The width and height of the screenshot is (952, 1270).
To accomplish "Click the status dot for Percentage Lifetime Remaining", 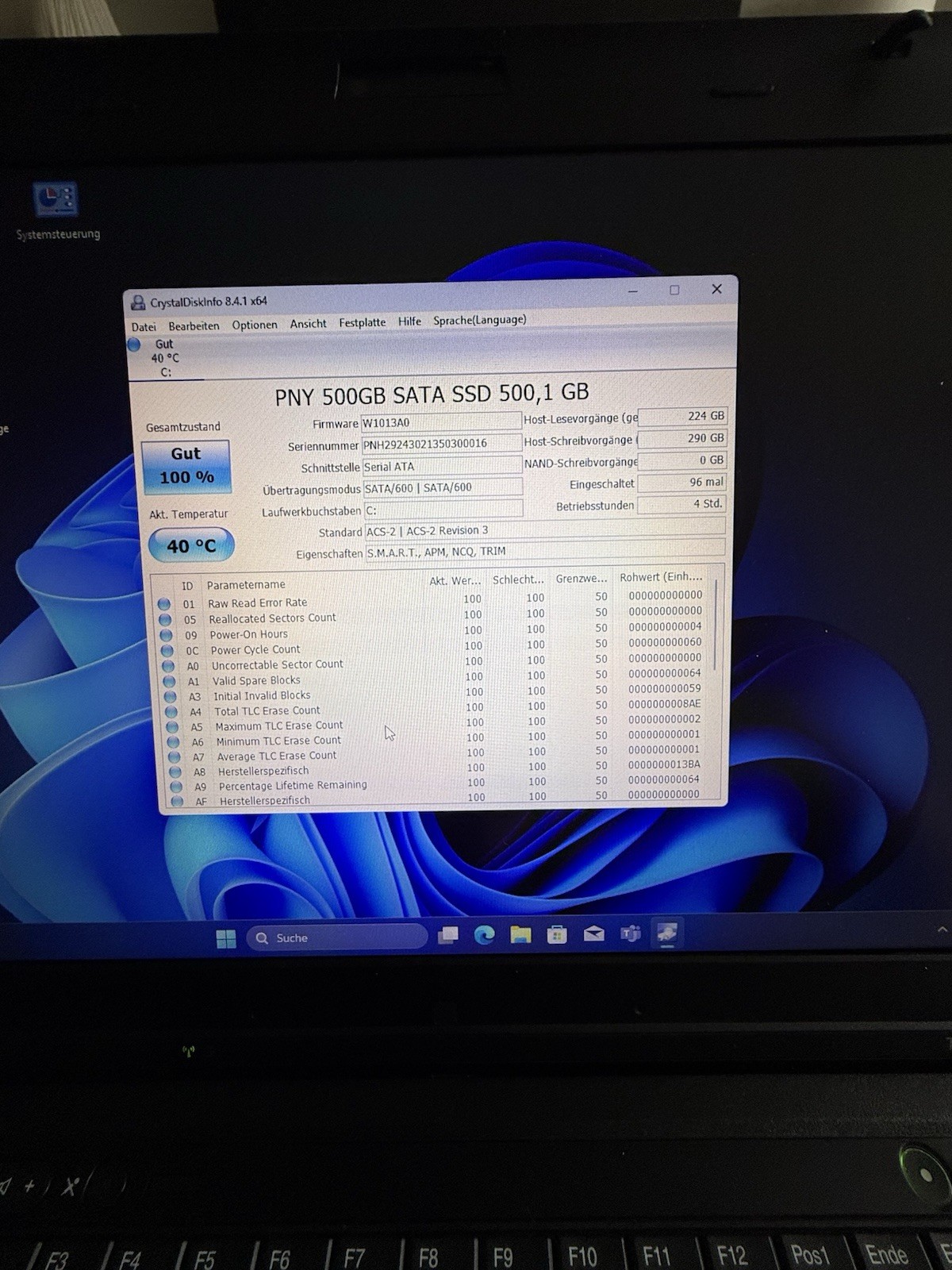I will pyautogui.click(x=176, y=787).
